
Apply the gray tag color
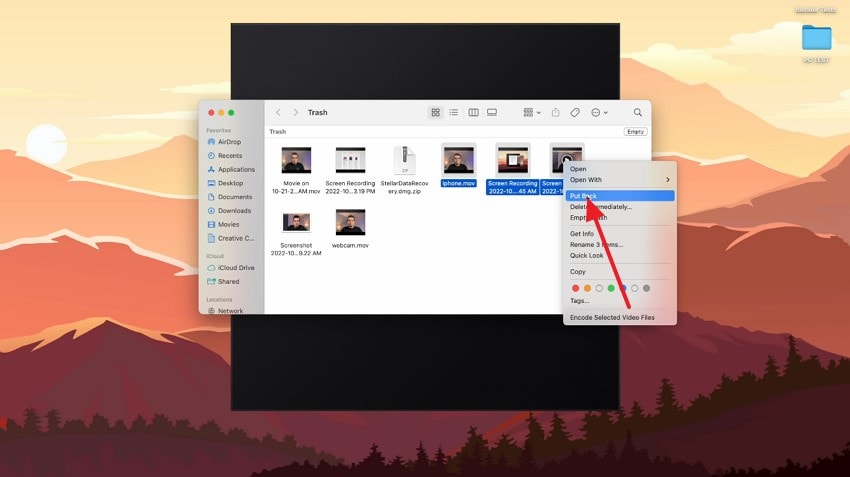[646, 288]
